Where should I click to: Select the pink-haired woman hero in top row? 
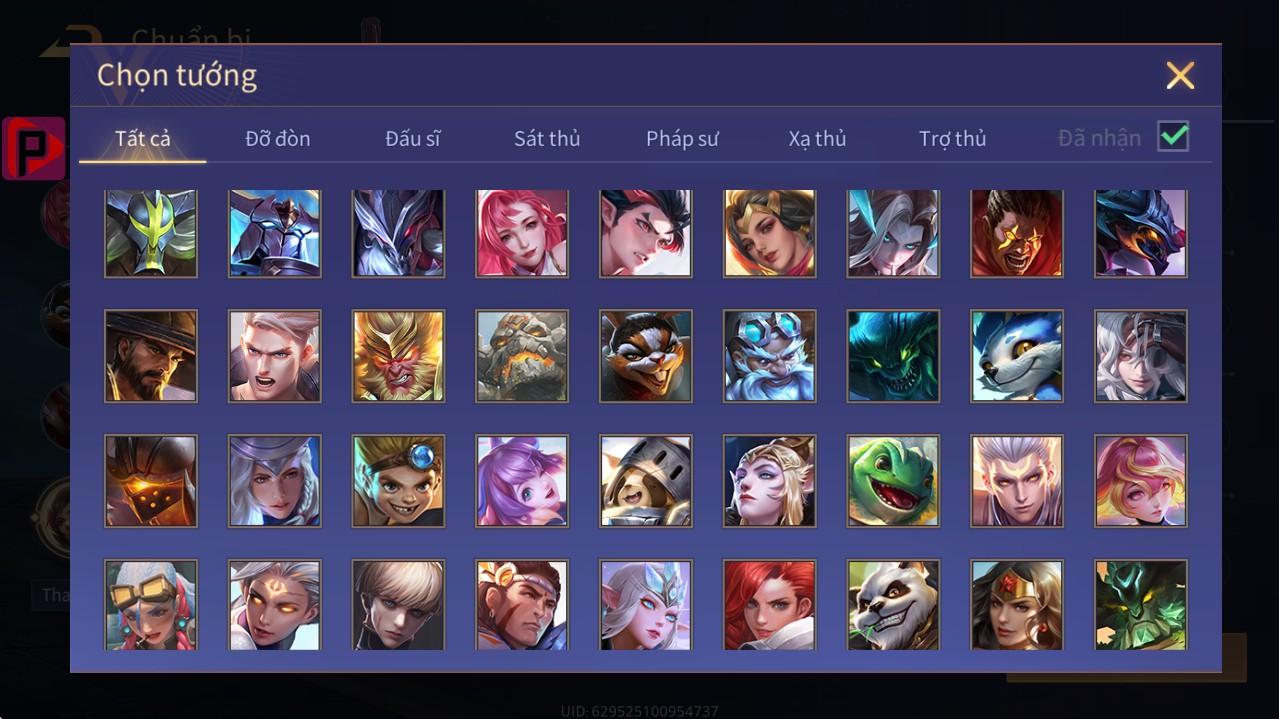click(x=522, y=233)
